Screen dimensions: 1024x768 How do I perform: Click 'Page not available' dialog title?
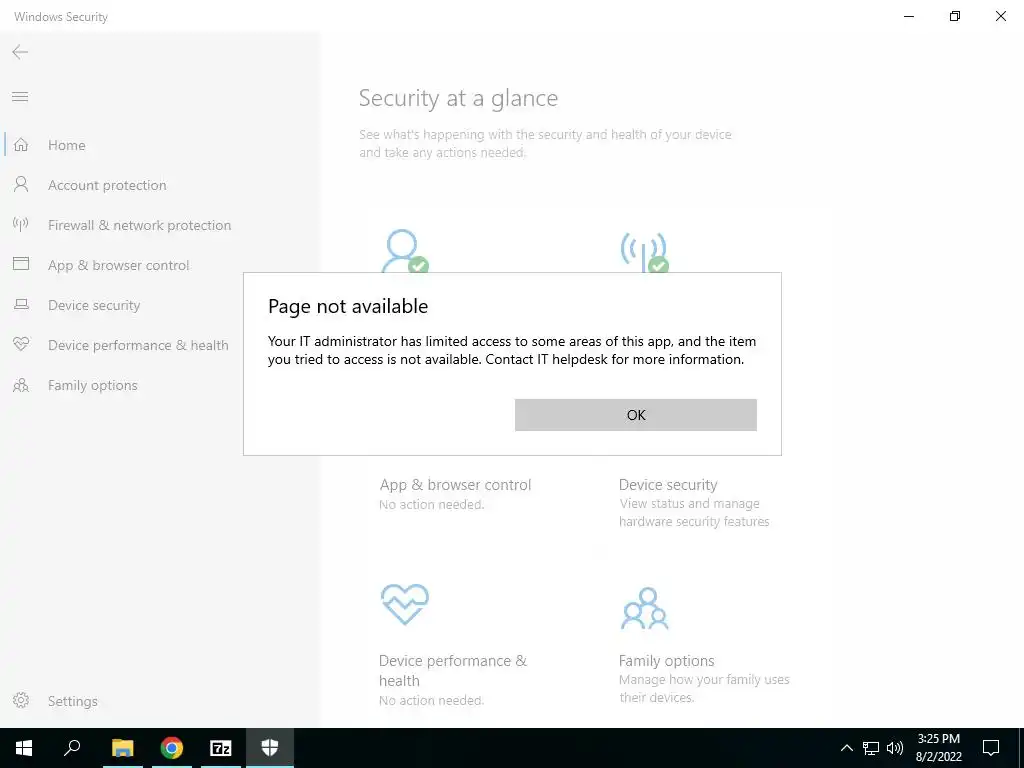347,306
